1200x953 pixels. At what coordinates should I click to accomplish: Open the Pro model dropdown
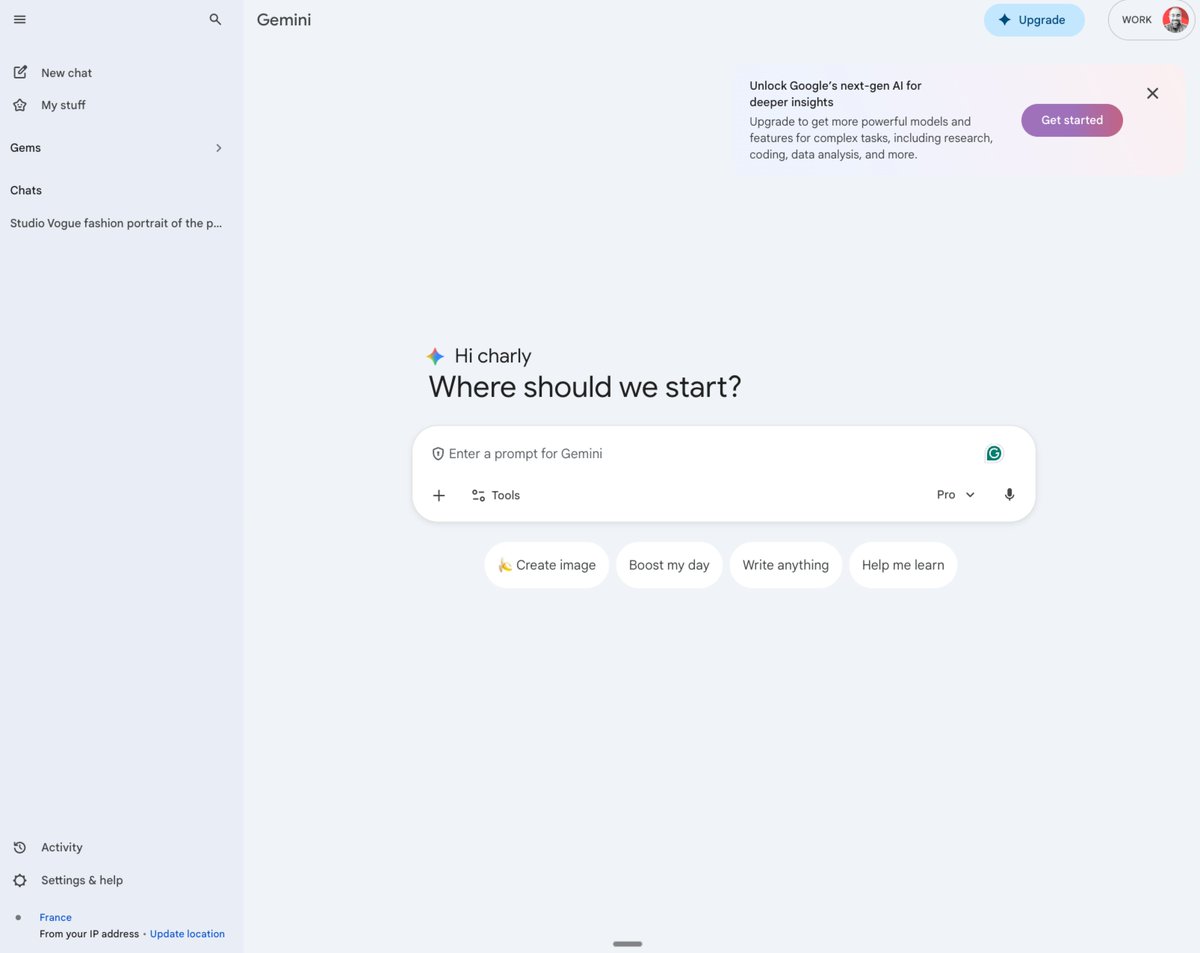956,495
